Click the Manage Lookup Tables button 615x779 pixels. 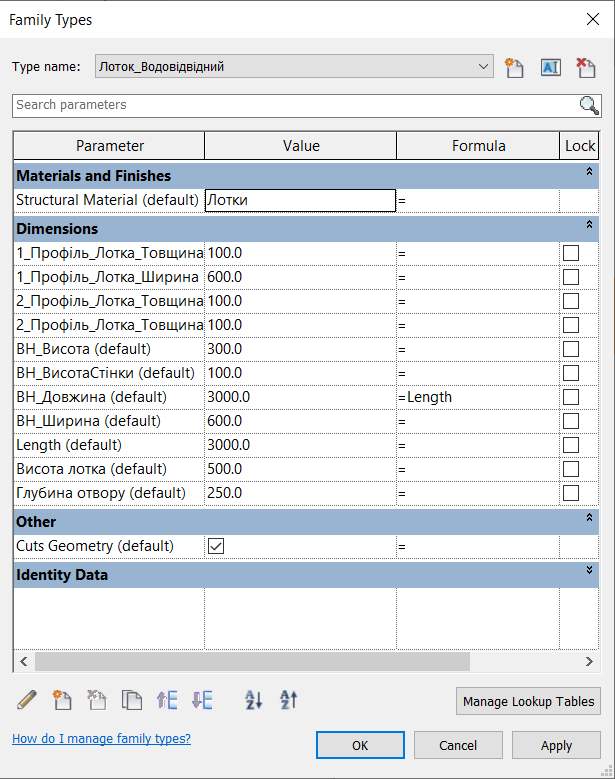[528, 702]
